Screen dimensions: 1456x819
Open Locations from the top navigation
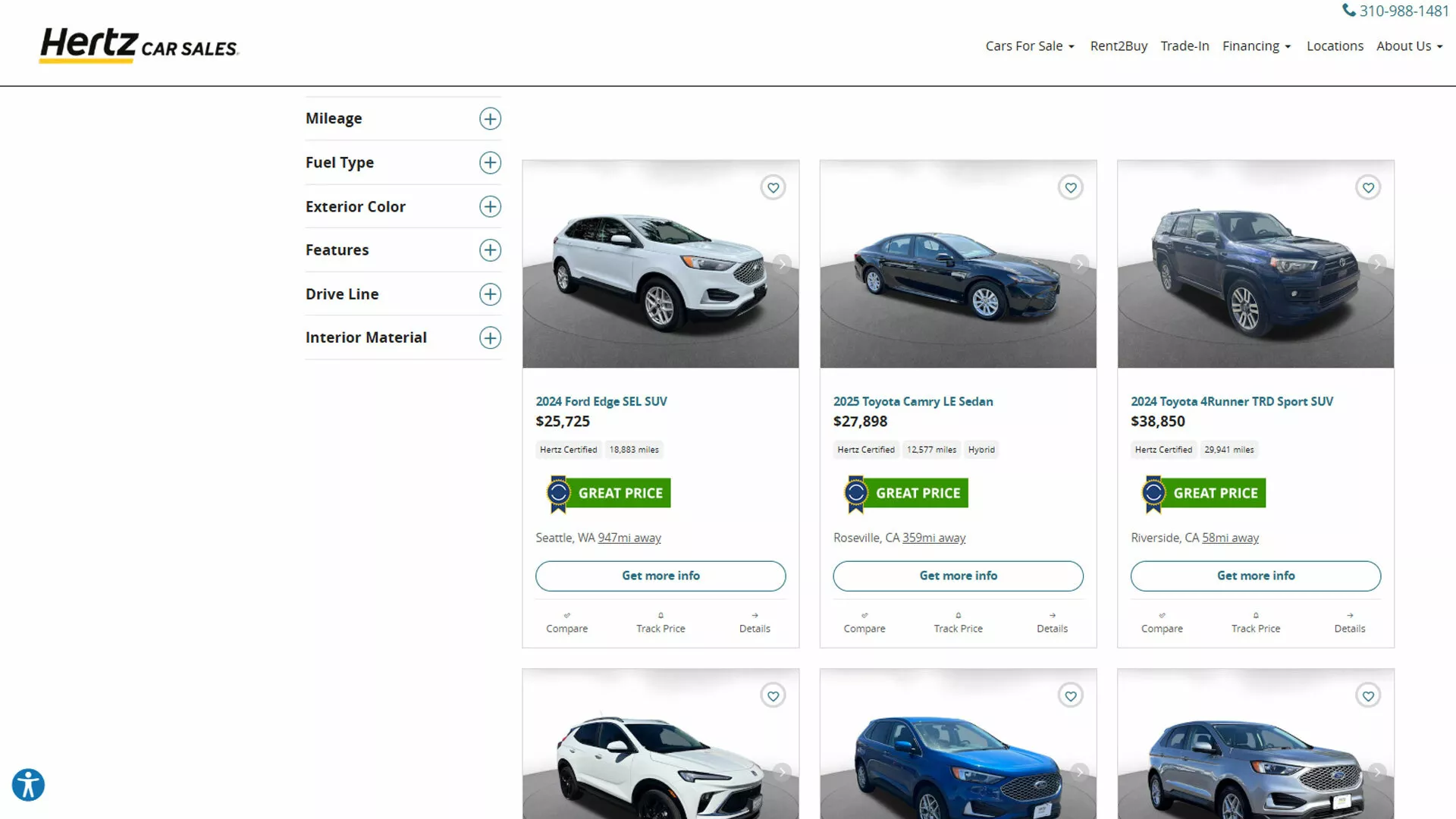(1334, 46)
